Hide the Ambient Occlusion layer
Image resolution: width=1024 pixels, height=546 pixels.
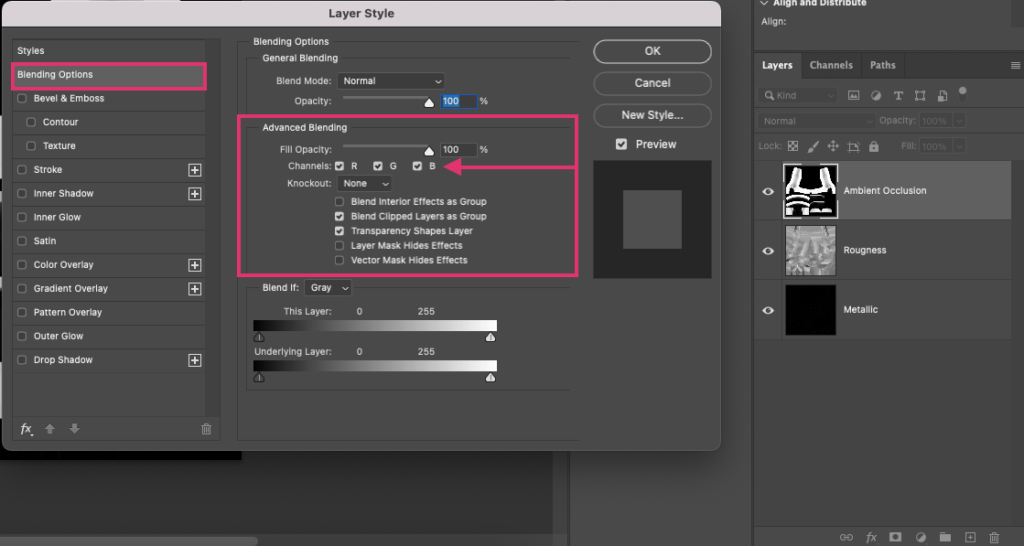(768, 191)
